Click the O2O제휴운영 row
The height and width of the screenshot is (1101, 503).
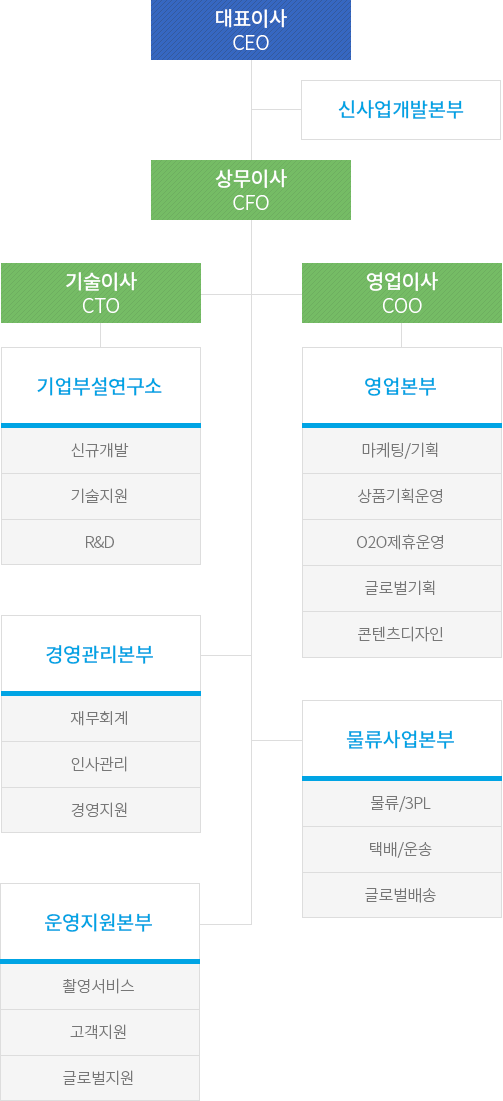[402, 542]
